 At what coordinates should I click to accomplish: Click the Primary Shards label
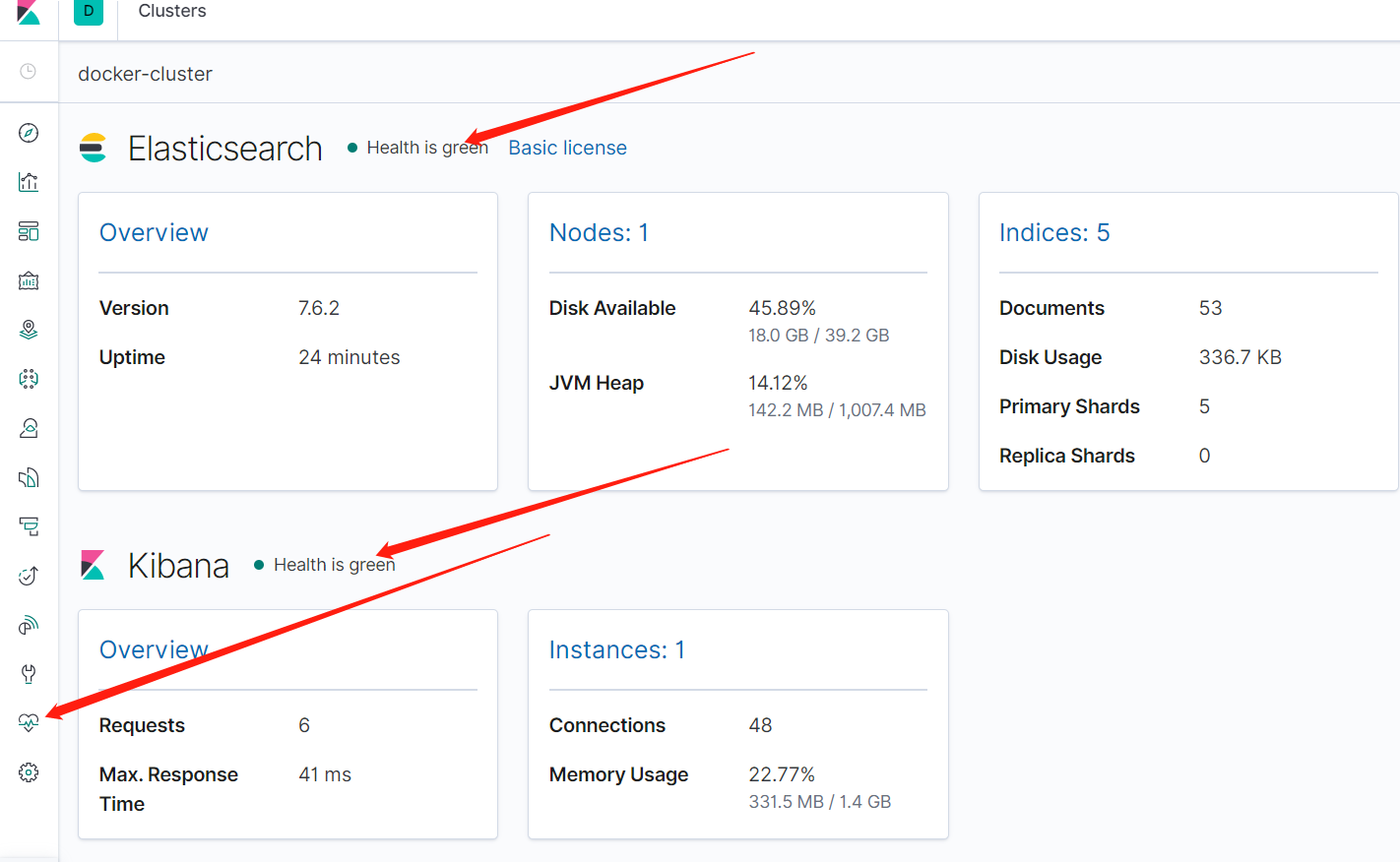(1069, 406)
